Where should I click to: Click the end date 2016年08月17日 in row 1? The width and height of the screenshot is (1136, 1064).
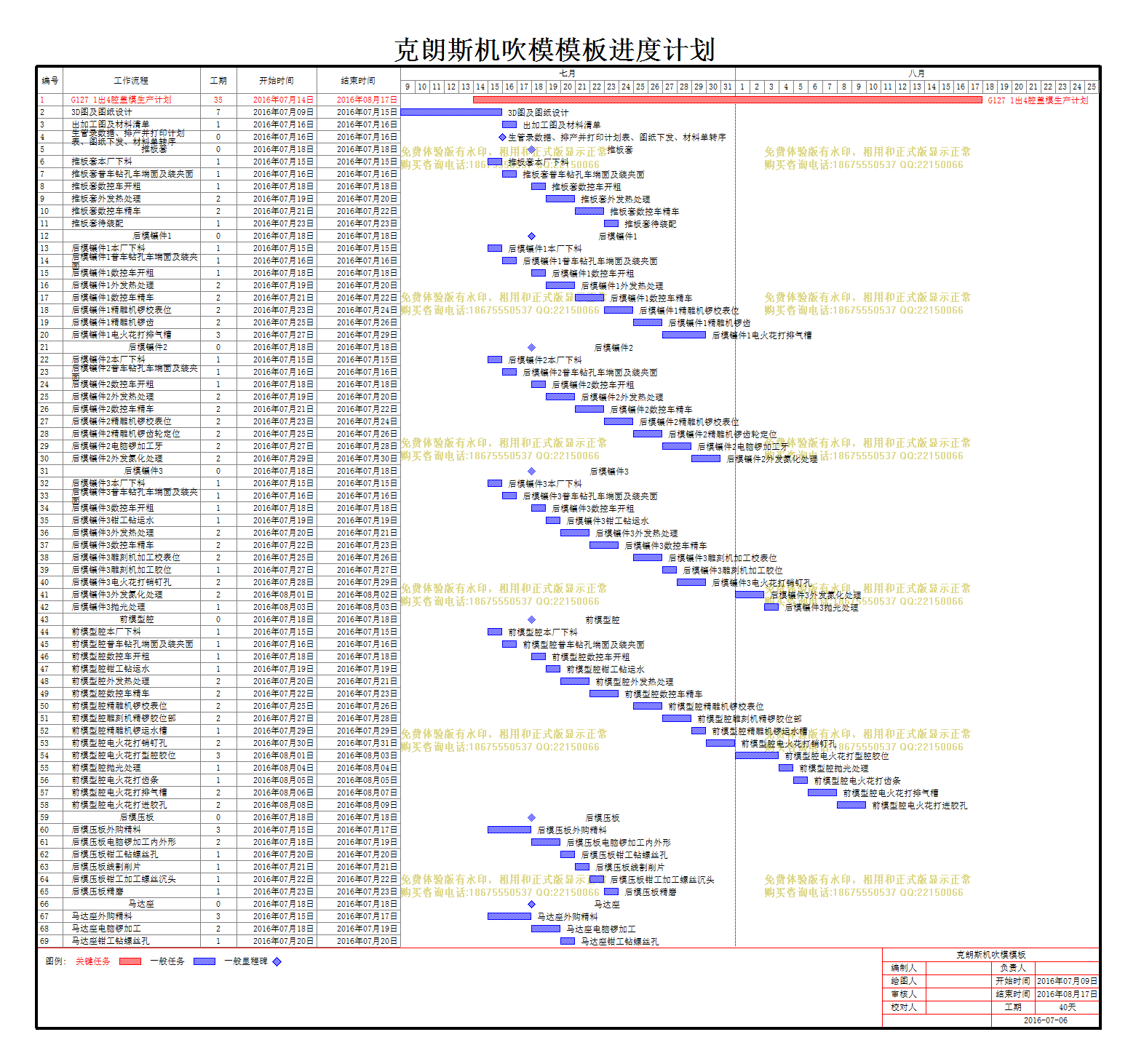(x=368, y=100)
